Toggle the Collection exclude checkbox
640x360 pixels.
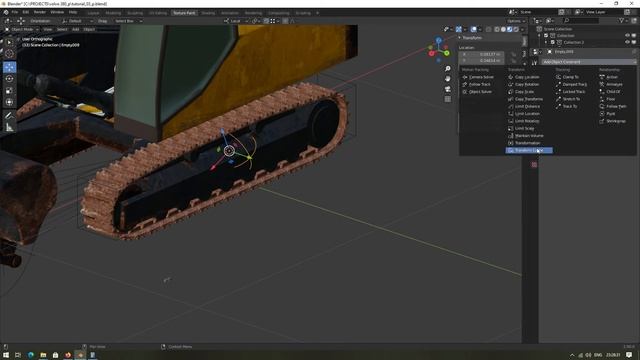(x=546, y=36)
